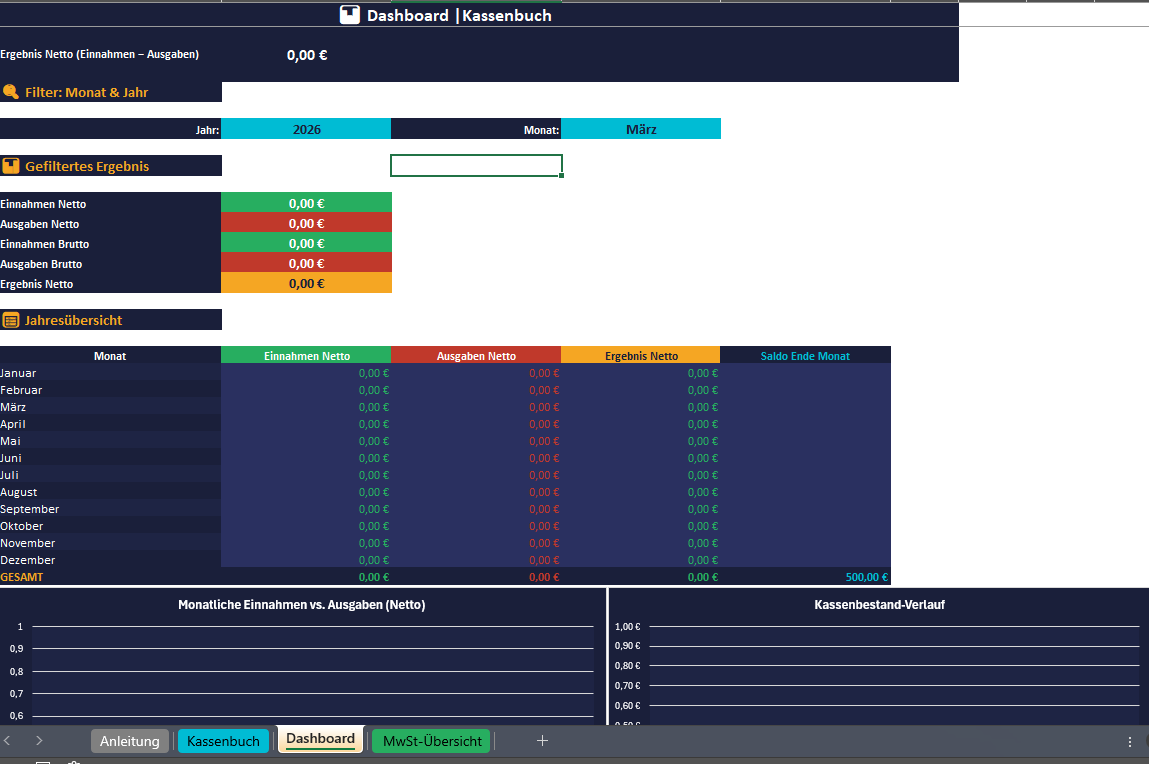Go to next sheet with right arrow
This screenshot has width=1149, height=764.
pos(39,741)
